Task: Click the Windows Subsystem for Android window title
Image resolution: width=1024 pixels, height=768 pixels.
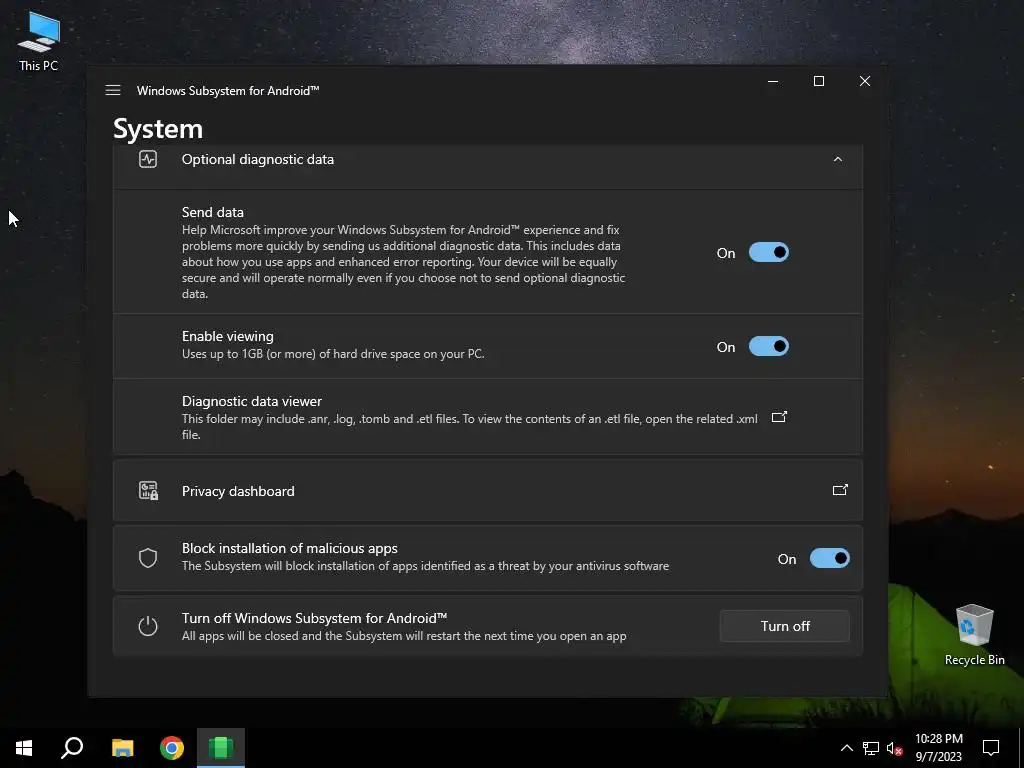Action: [x=228, y=91]
